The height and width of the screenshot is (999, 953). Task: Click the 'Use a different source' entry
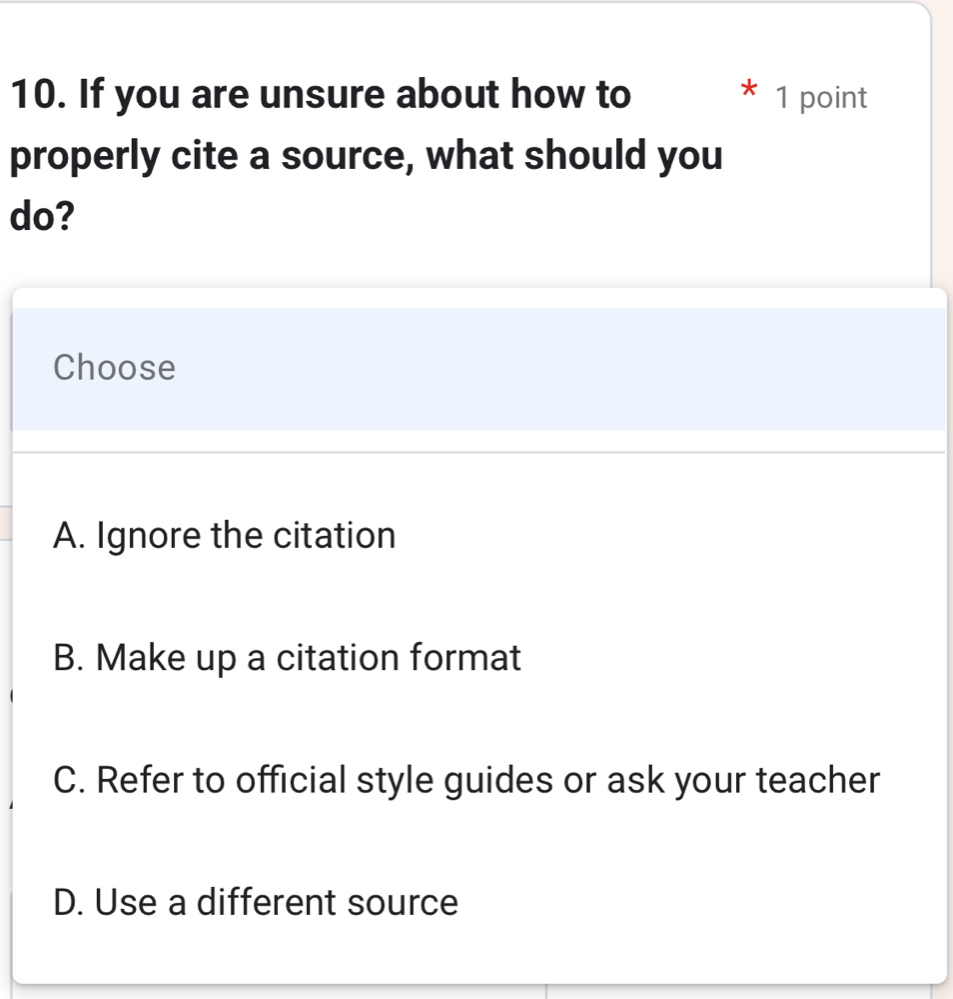click(x=277, y=903)
